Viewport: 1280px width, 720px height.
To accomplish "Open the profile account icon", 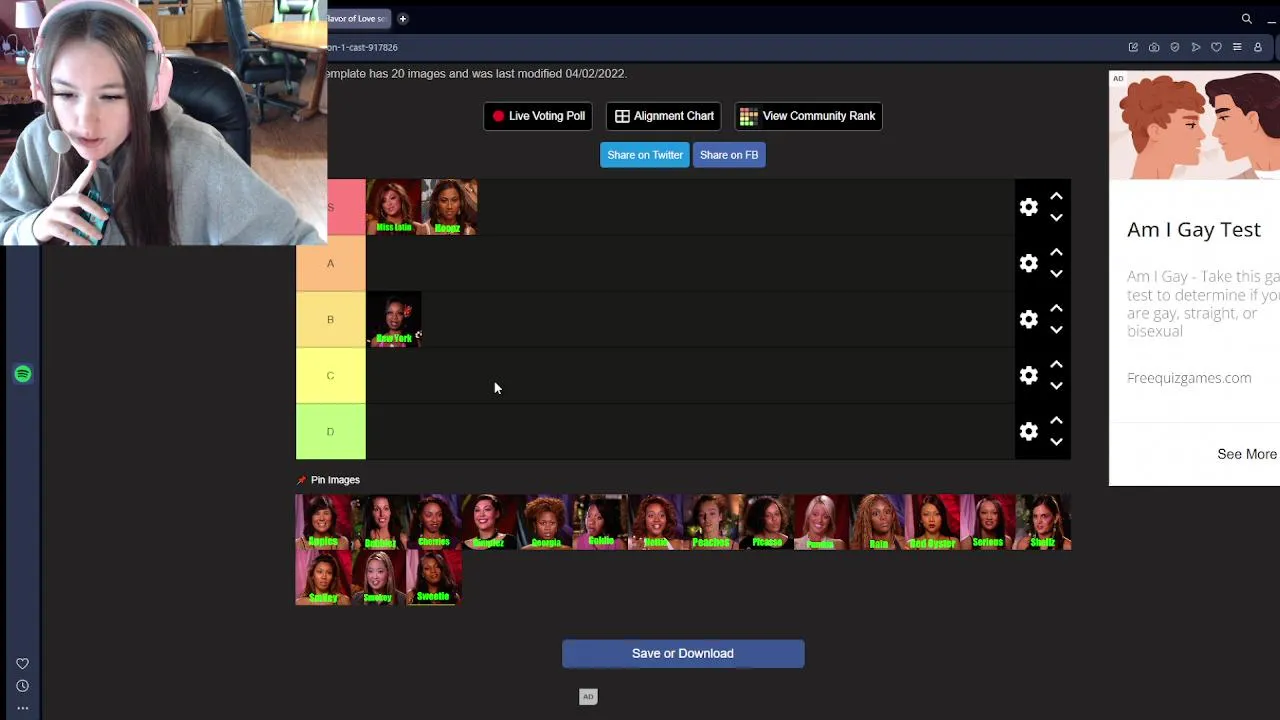I will [x=1258, y=47].
